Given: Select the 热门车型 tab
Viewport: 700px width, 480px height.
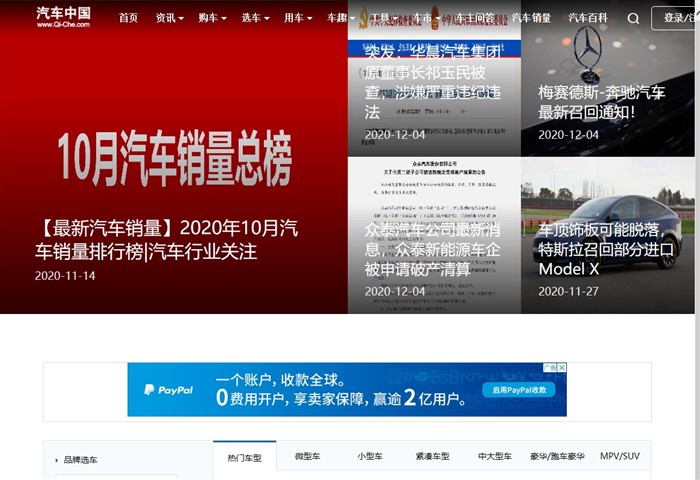Looking at the screenshot, I should pos(245,458).
